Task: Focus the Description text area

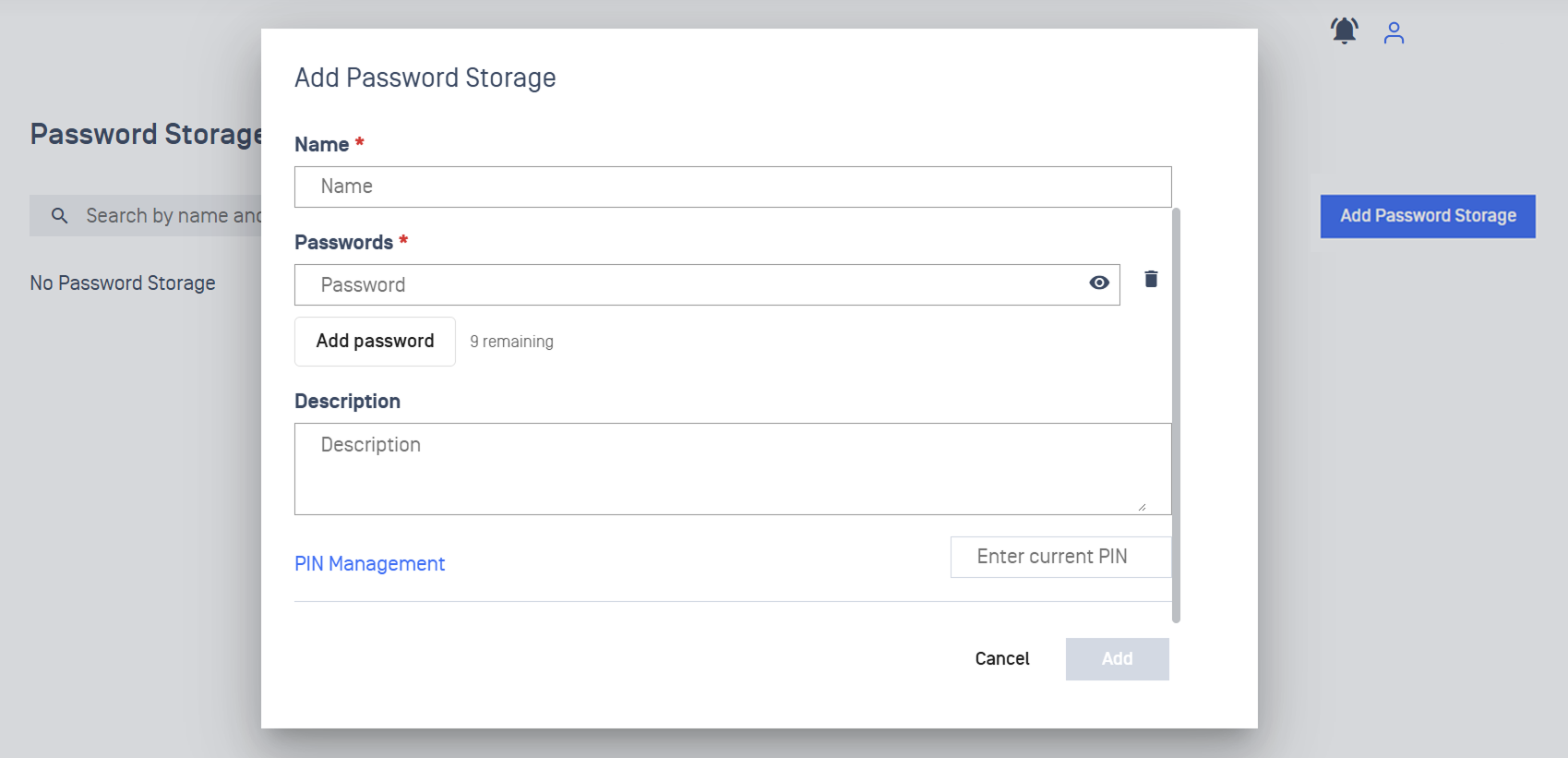Action: click(733, 469)
